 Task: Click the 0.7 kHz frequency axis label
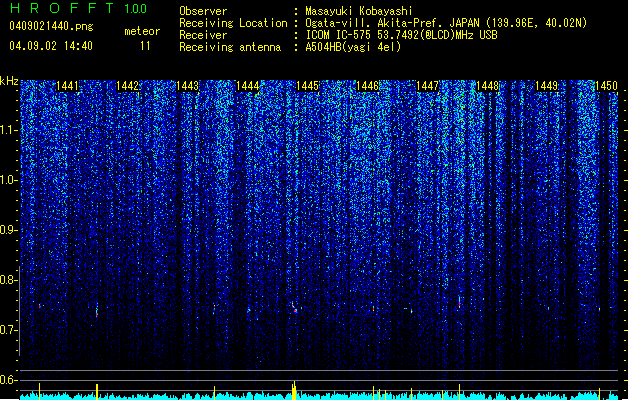click(x=9, y=330)
